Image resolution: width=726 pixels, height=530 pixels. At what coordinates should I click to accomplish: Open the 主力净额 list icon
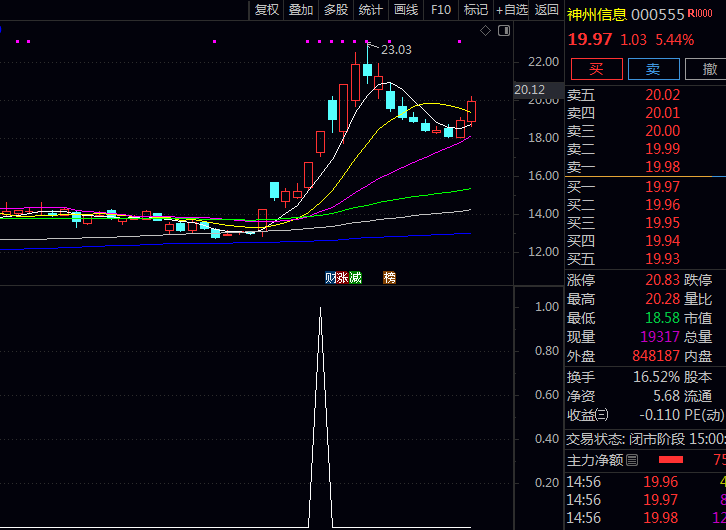point(632,460)
